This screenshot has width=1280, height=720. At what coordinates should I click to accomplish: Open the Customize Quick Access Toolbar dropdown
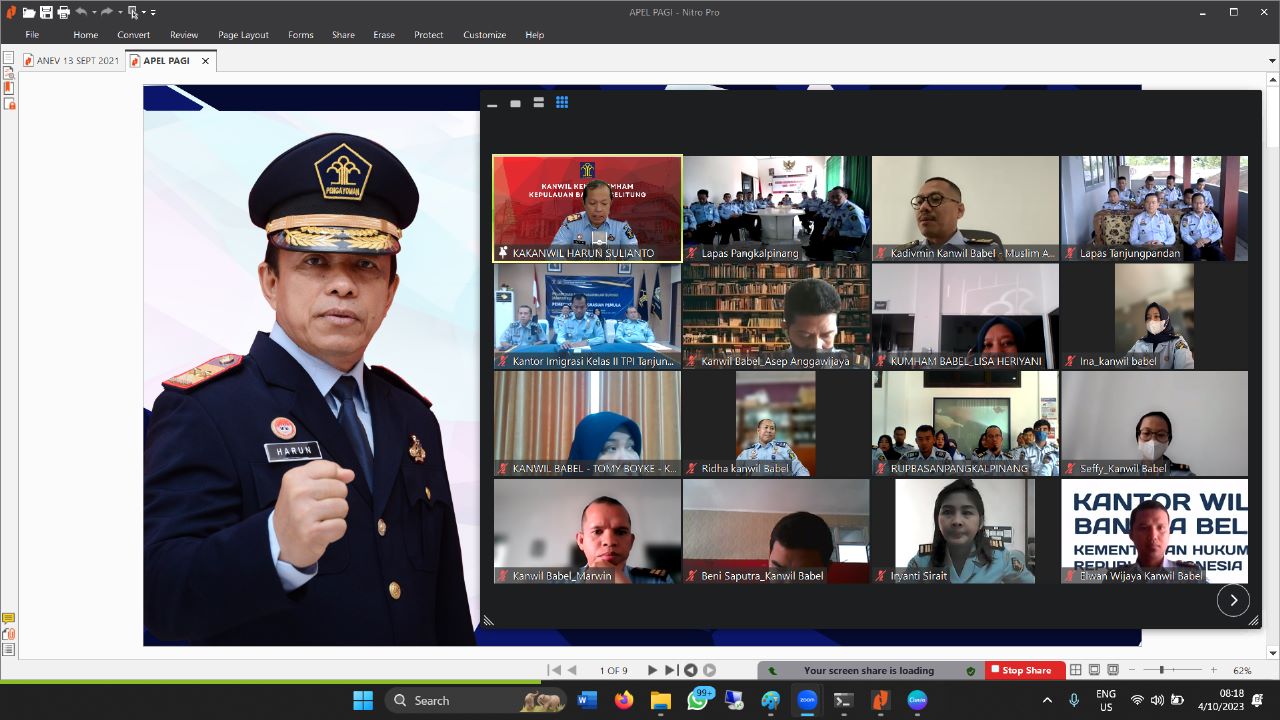click(x=153, y=12)
